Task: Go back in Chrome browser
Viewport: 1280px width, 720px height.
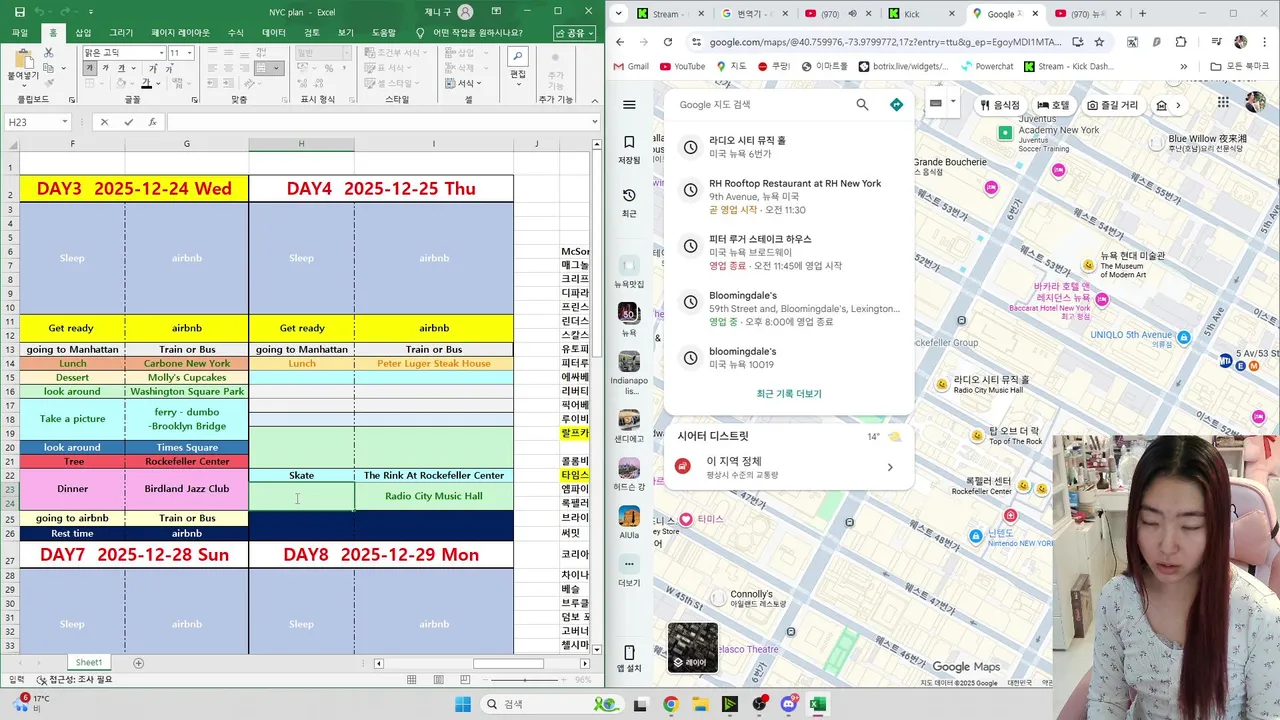Action: point(620,42)
